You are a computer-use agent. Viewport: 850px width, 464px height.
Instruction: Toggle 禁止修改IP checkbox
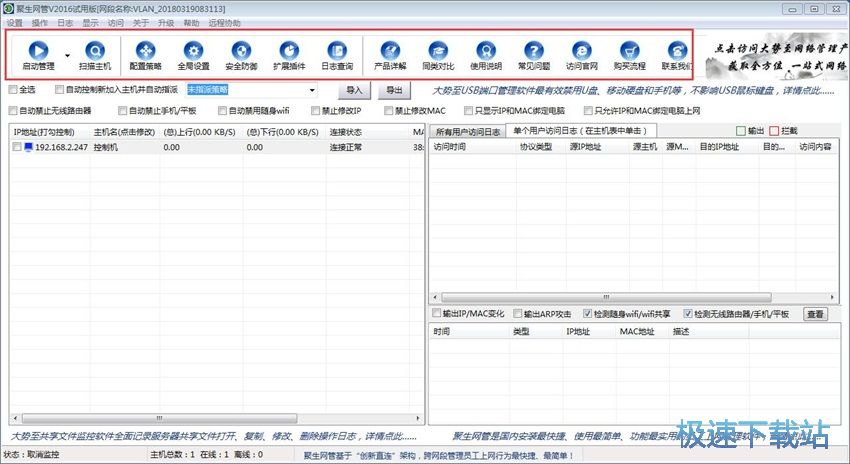[315, 111]
